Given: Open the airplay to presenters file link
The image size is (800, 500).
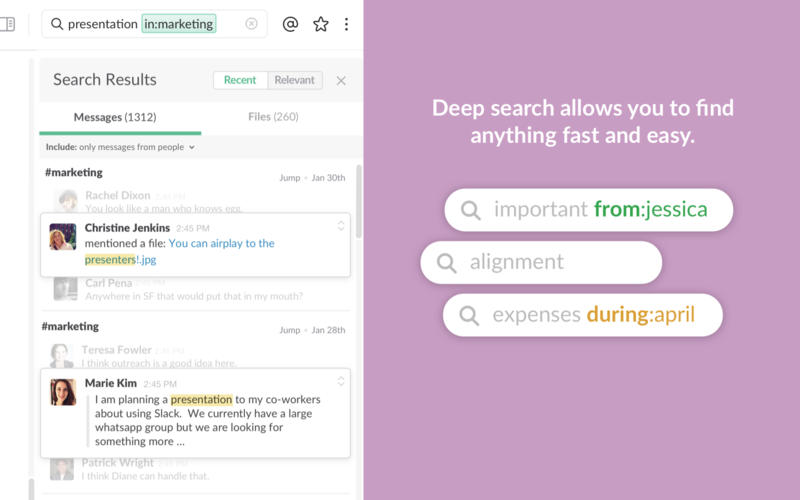Looking at the screenshot, I should pos(221,243).
